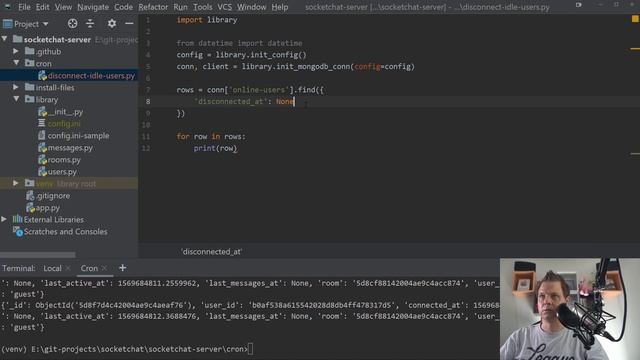
Task: Open app.py file
Action: click(48, 208)
